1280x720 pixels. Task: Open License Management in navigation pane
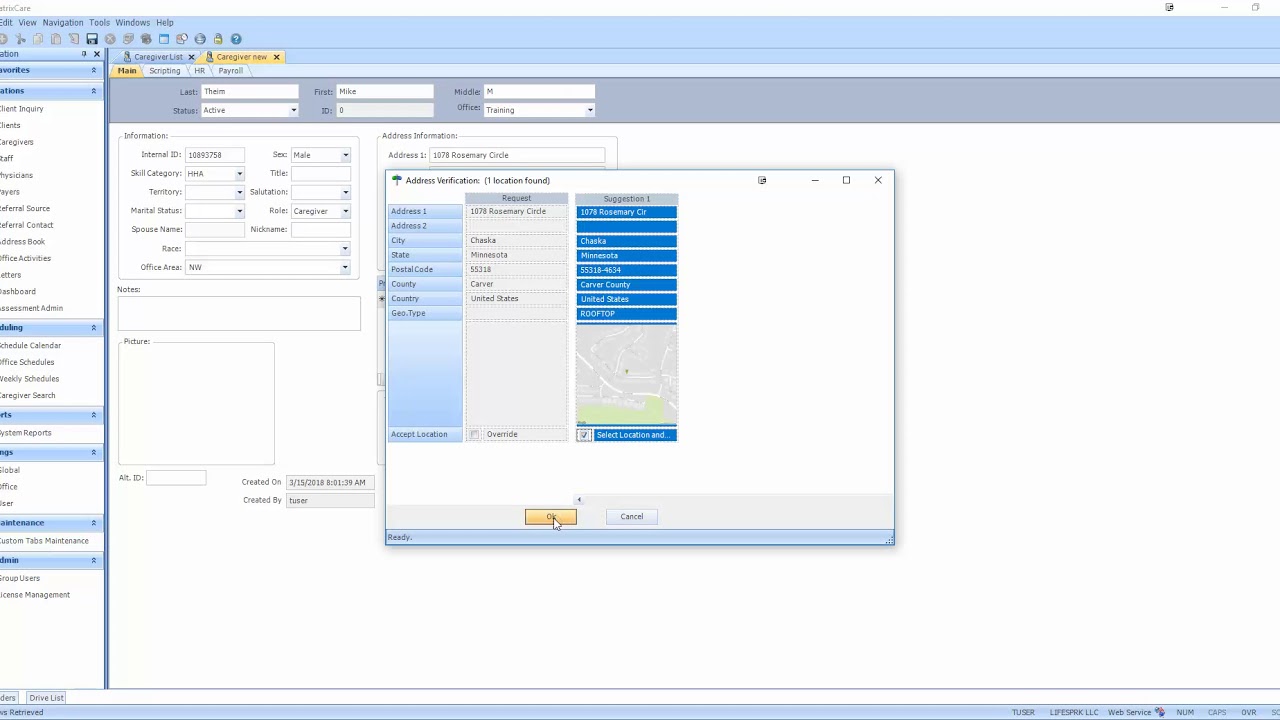click(x=34, y=595)
